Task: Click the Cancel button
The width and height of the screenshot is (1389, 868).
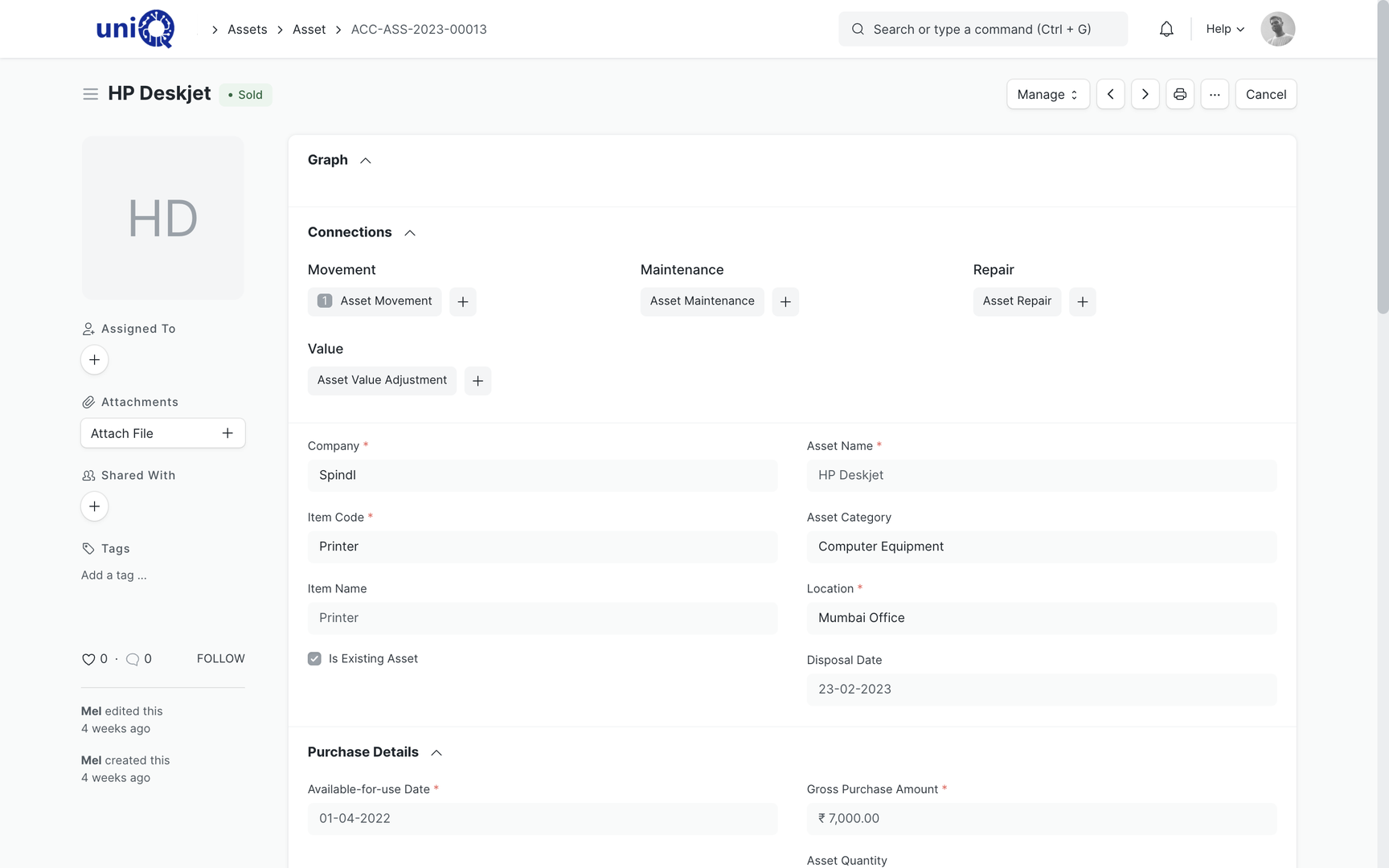Action: click(1265, 94)
